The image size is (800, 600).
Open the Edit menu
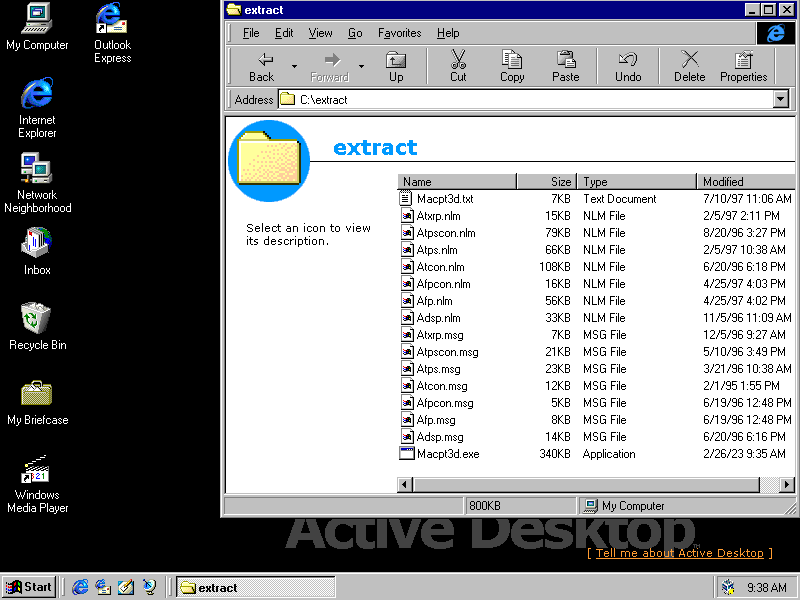point(284,33)
